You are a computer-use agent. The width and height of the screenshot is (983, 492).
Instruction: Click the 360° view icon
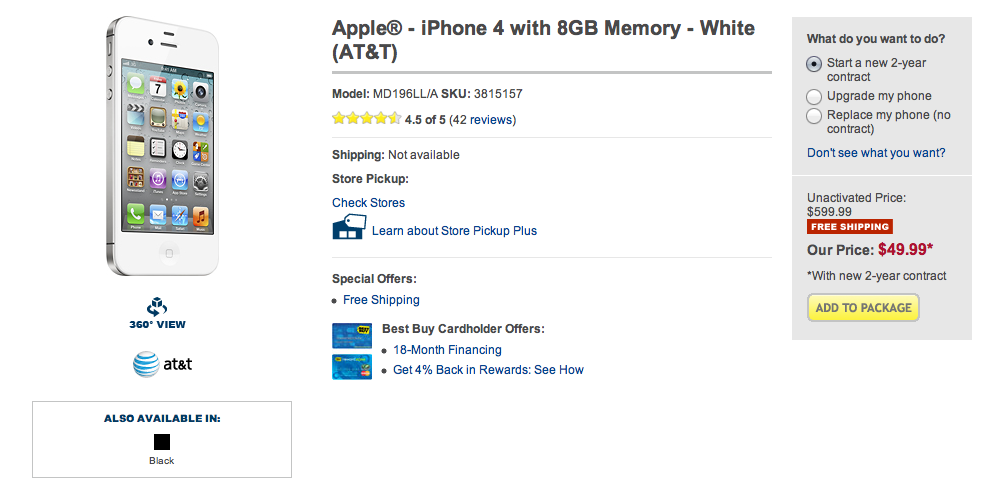click(x=158, y=306)
